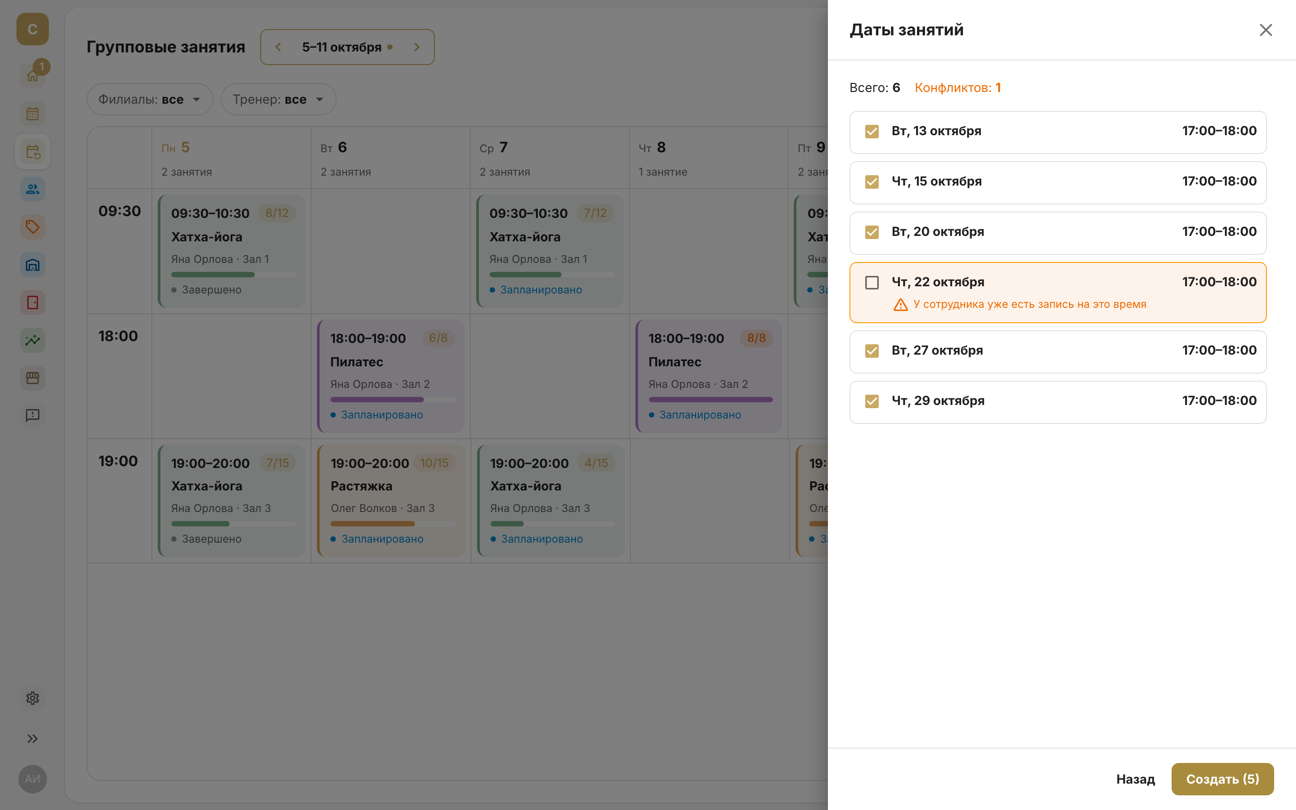Viewport: 1296px width, 810px height.
Task: Click the Назад button
Action: click(x=1135, y=779)
